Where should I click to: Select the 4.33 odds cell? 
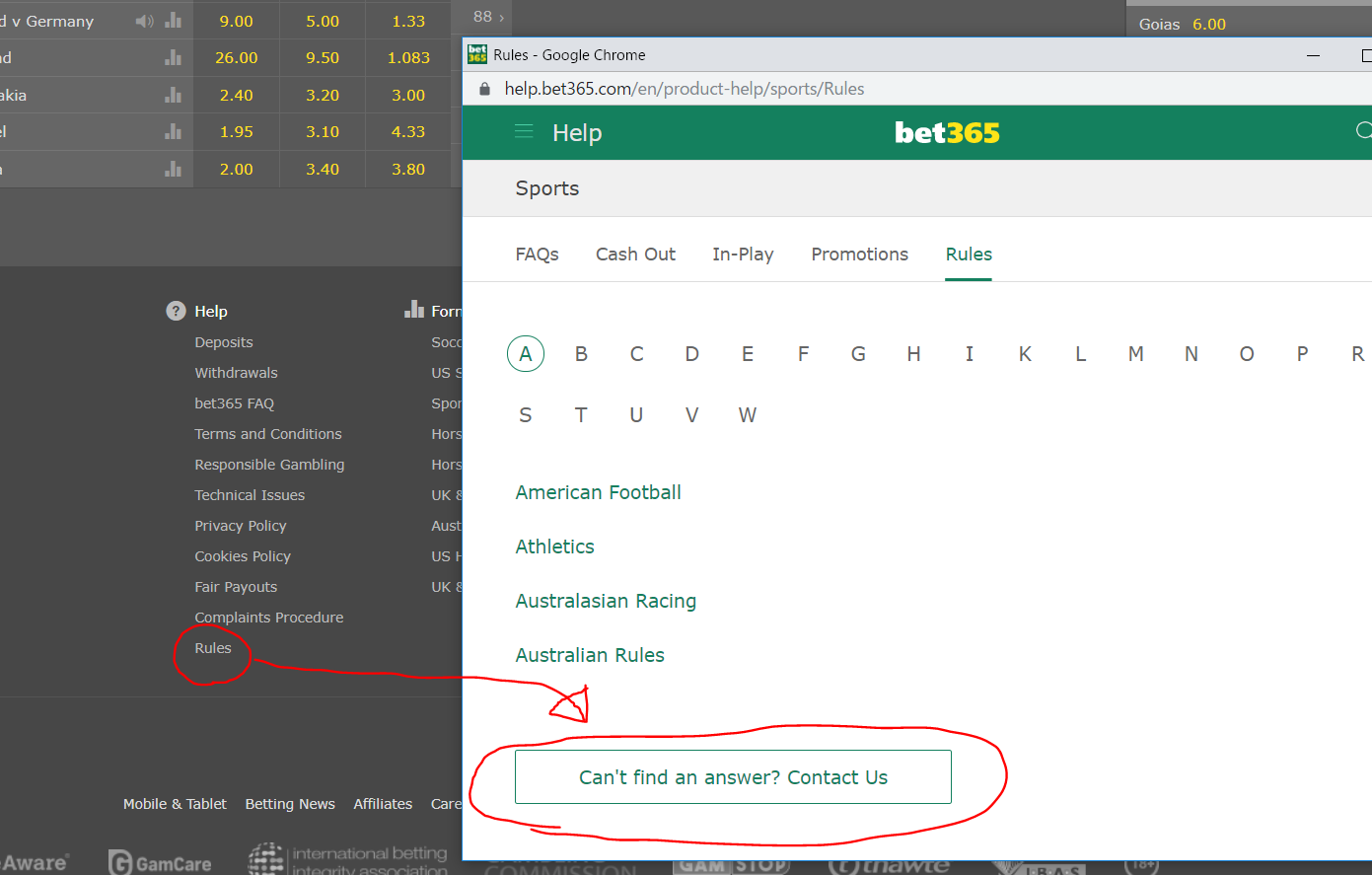[408, 131]
